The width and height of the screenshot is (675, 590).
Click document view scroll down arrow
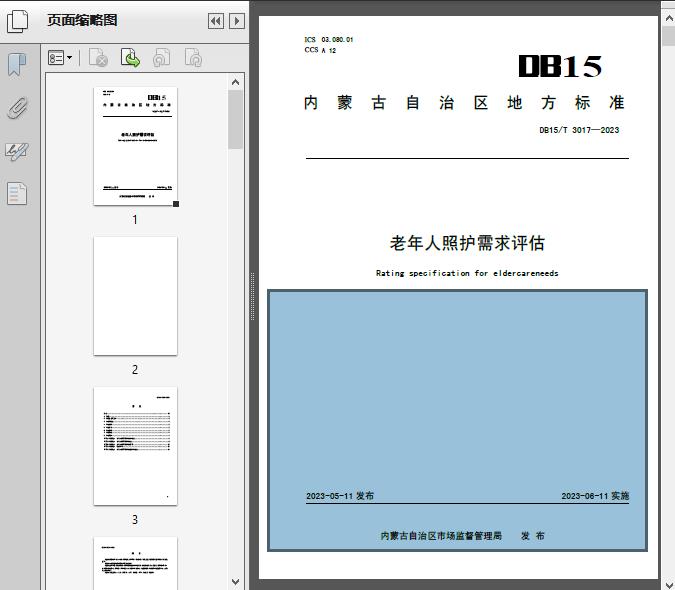pyautogui.click(x=669, y=583)
